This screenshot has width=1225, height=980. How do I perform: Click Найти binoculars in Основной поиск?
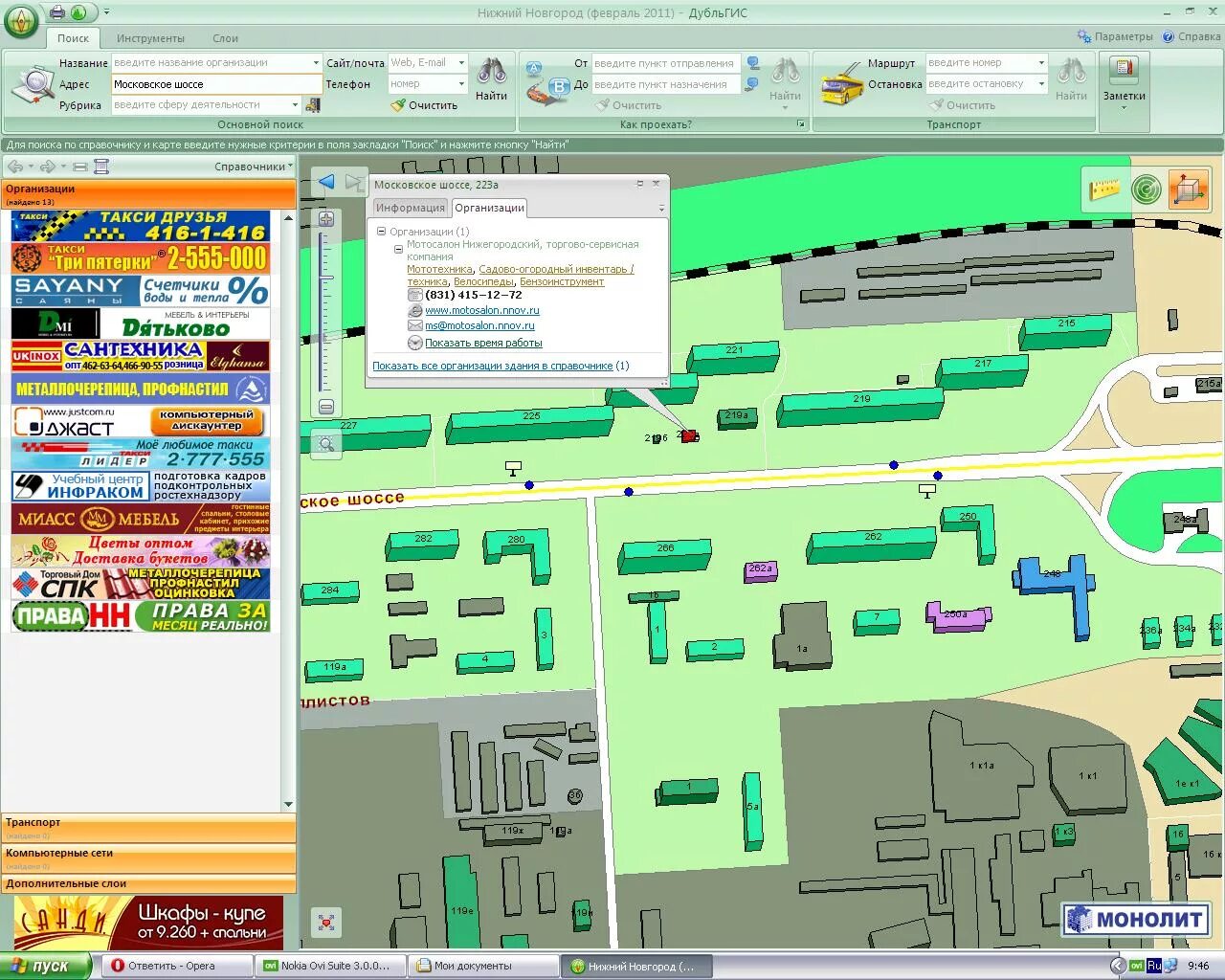tap(492, 78)
